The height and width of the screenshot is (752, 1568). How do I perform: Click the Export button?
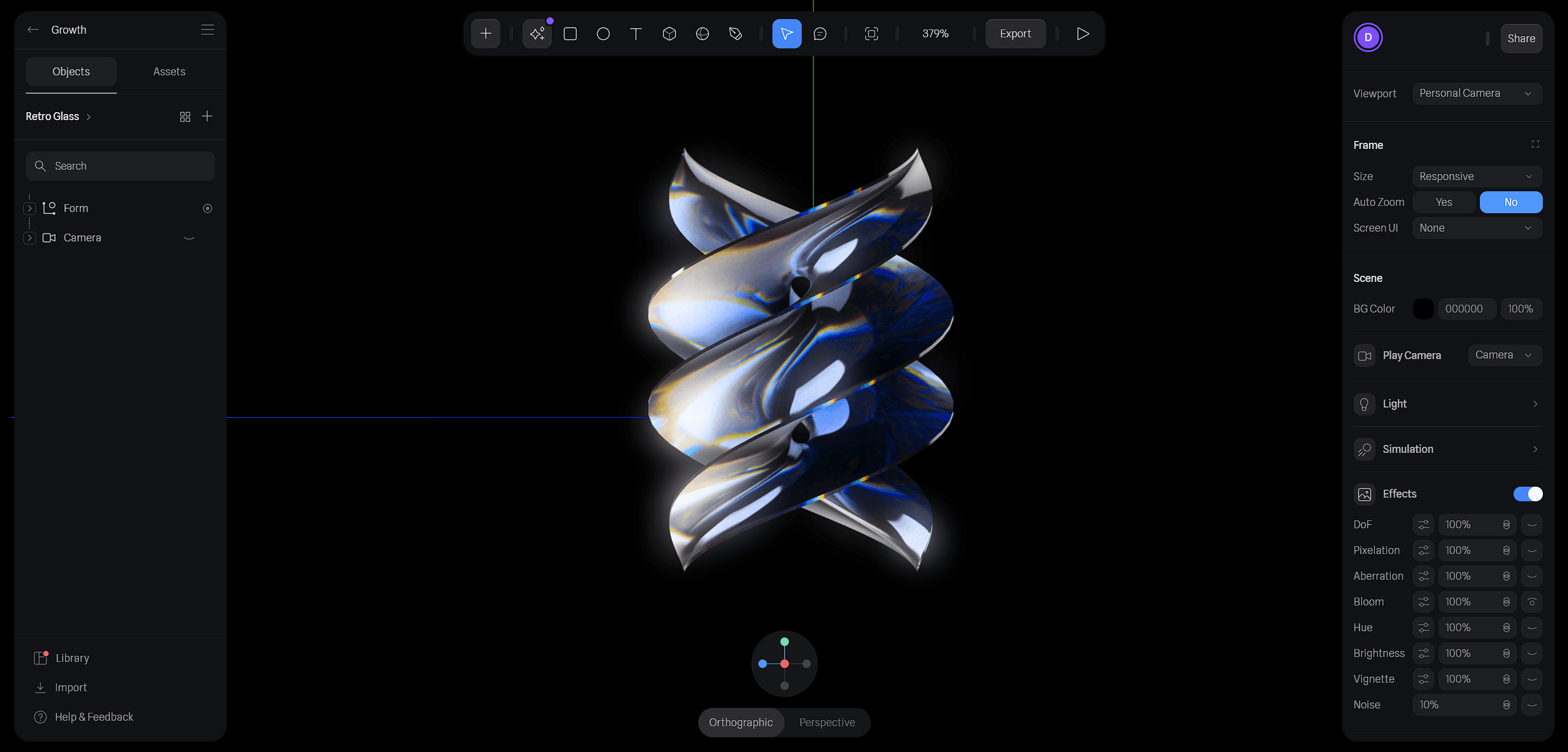(x=1015, y=34)
